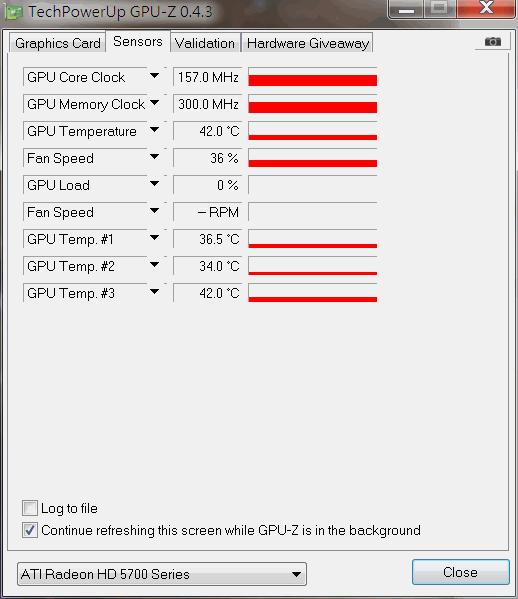Click the GPU-Z app icon in title bar
Screen dimensions: 518x599
14,12
